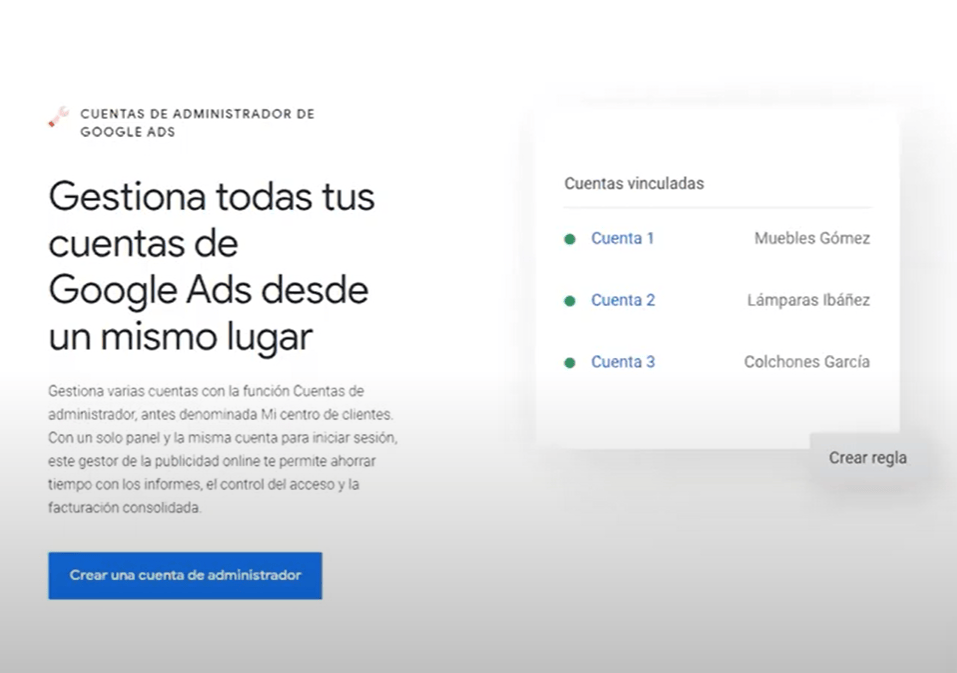Open the Cuenta 3 account link
957x673 pixels.
[622, 361]
